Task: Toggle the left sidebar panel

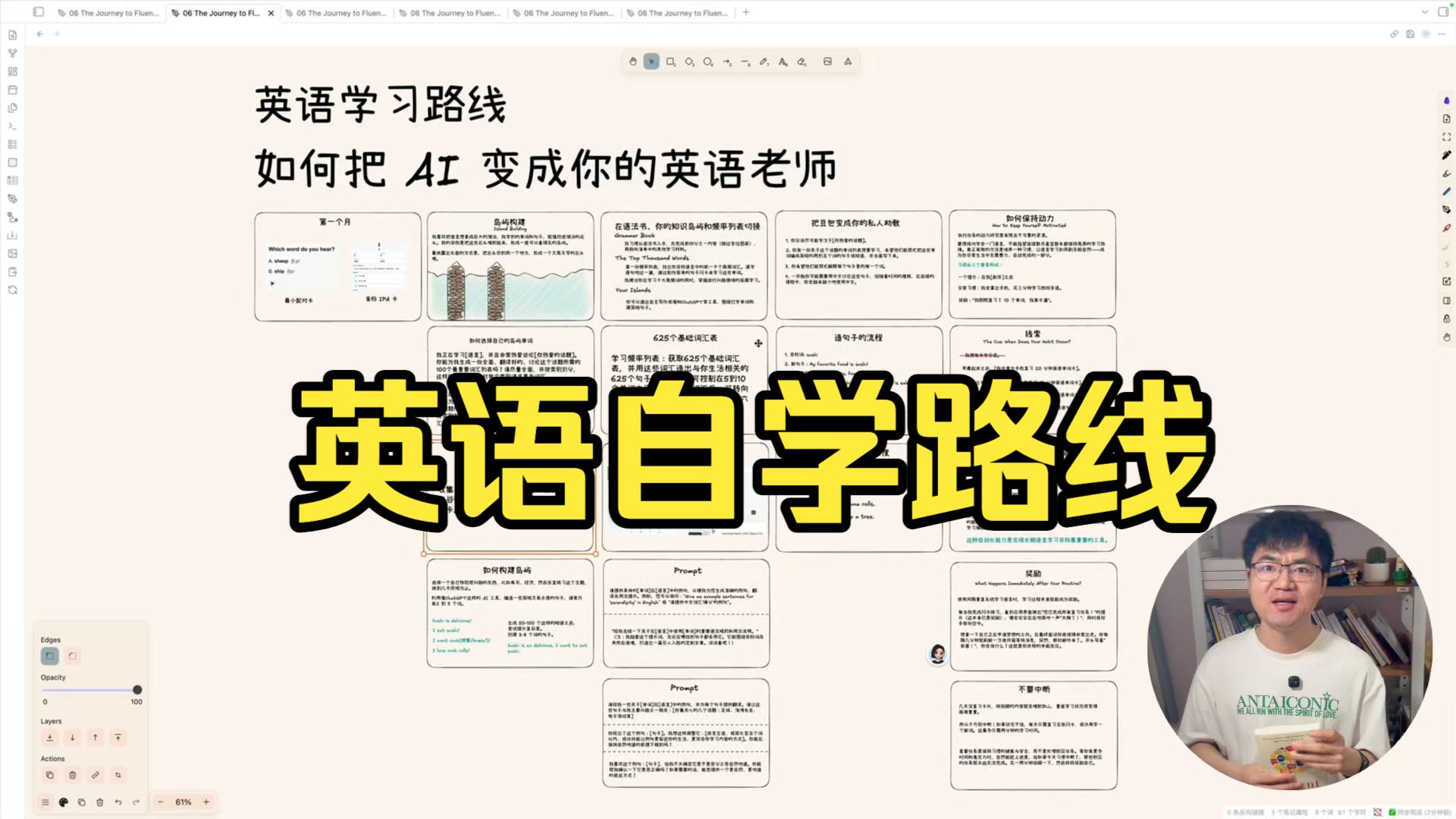Action: [x=39, y=12]
